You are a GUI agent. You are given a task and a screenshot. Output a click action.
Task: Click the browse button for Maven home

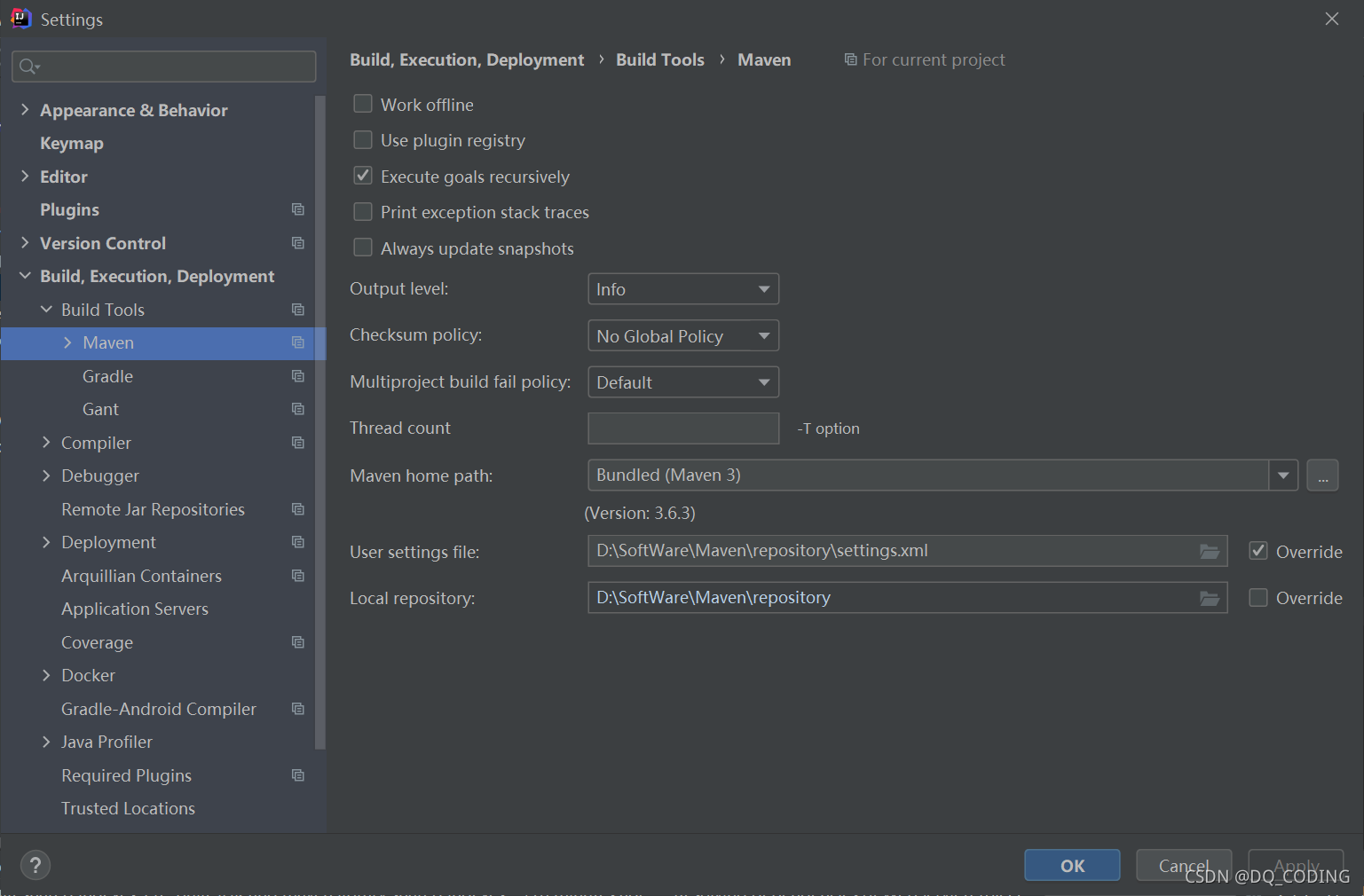point(1322,476)
